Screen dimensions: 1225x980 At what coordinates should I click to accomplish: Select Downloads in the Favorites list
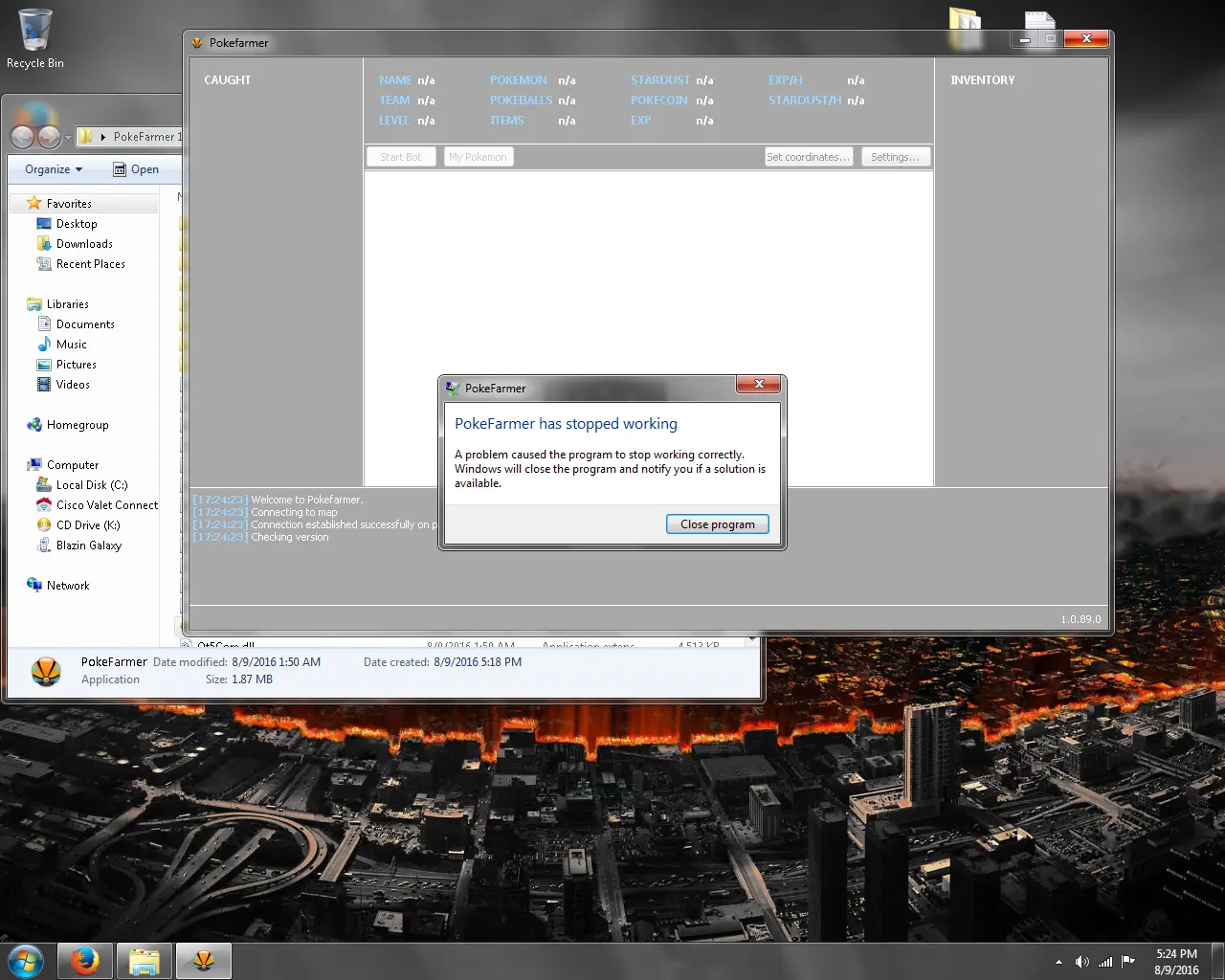click(x=84, y=244)
